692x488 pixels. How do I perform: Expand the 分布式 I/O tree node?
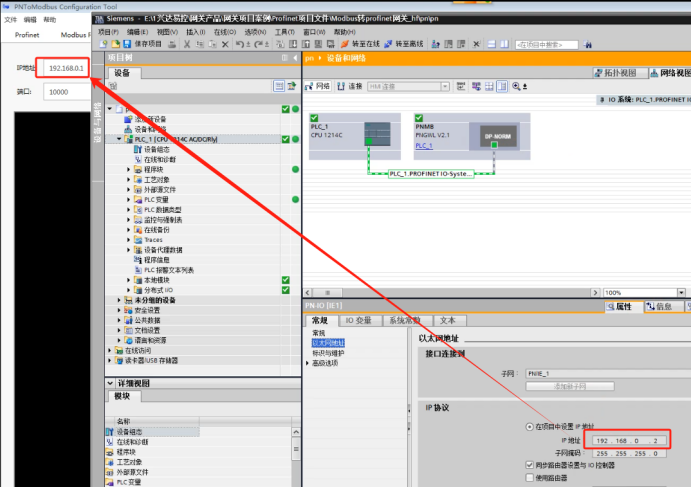coord(129,290)
